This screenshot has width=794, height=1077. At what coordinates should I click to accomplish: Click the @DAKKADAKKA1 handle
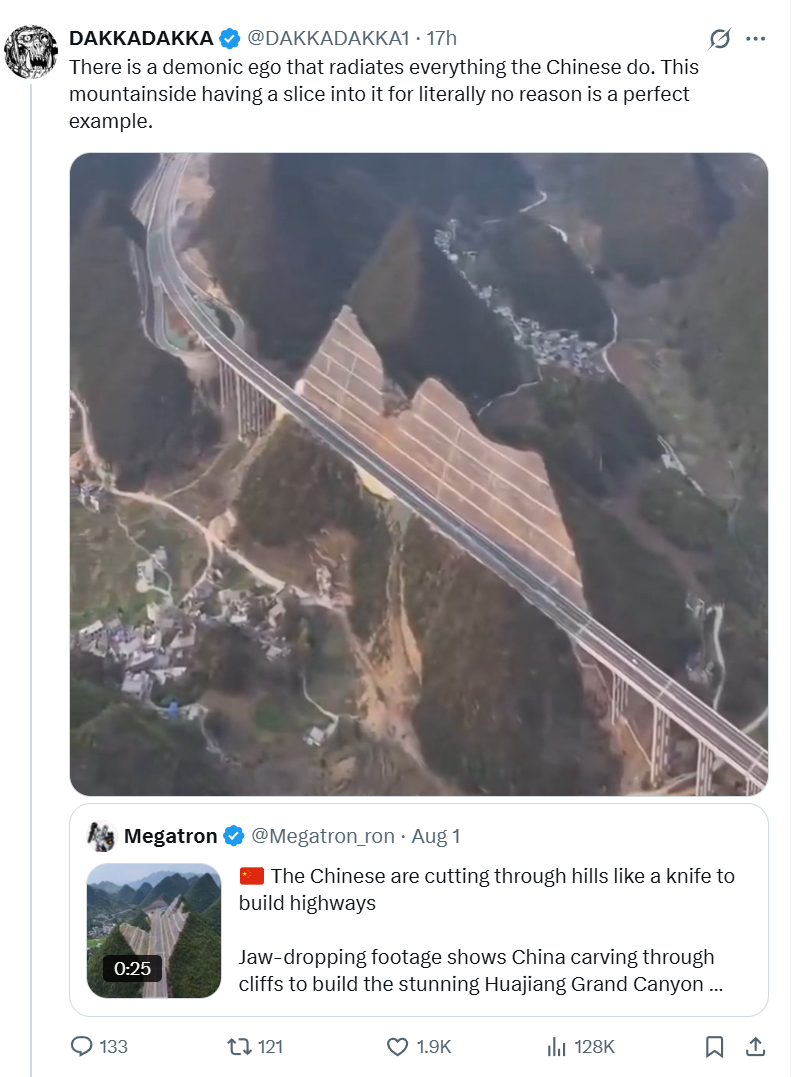coord(328,38)
